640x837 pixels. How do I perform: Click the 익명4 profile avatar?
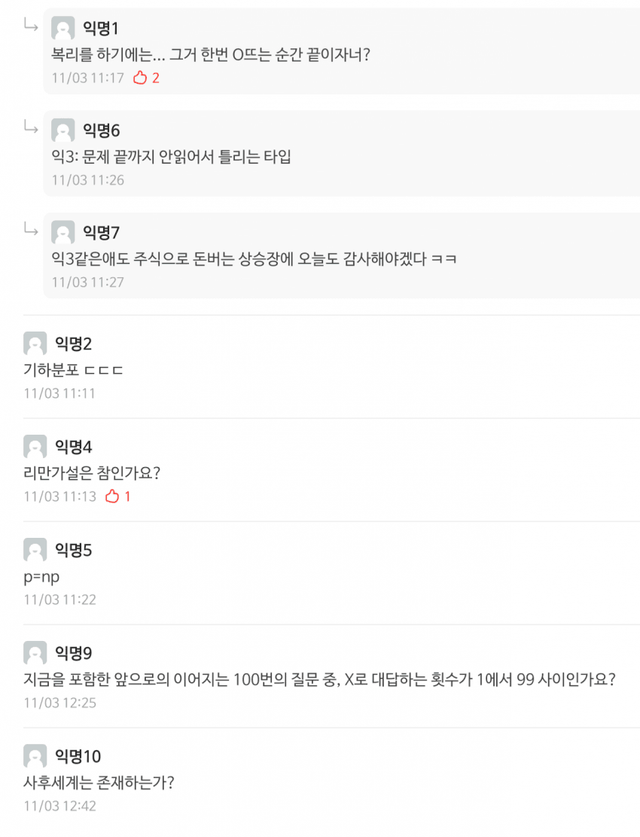(35, 446)
